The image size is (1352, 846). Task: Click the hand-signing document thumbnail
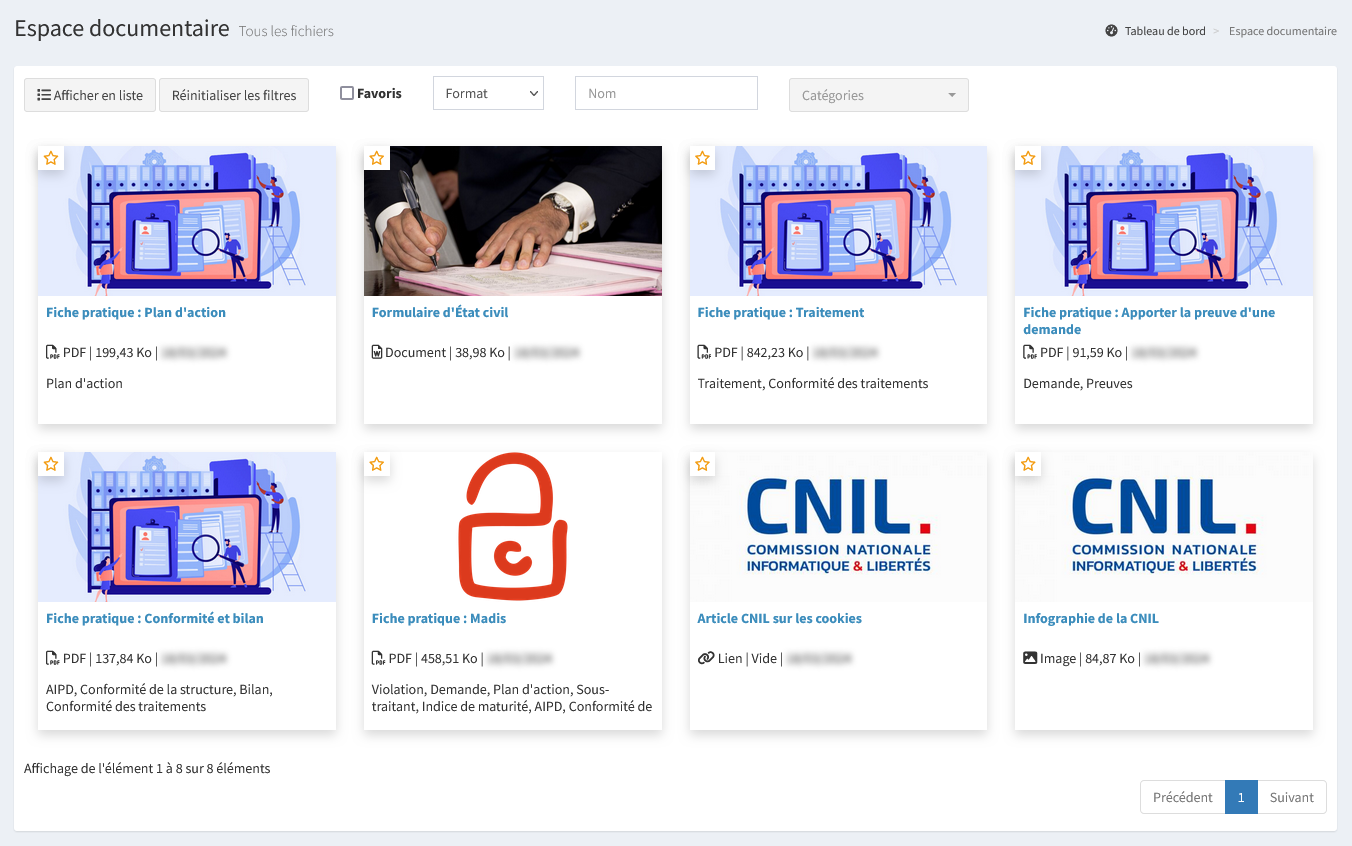click(512, 221)
